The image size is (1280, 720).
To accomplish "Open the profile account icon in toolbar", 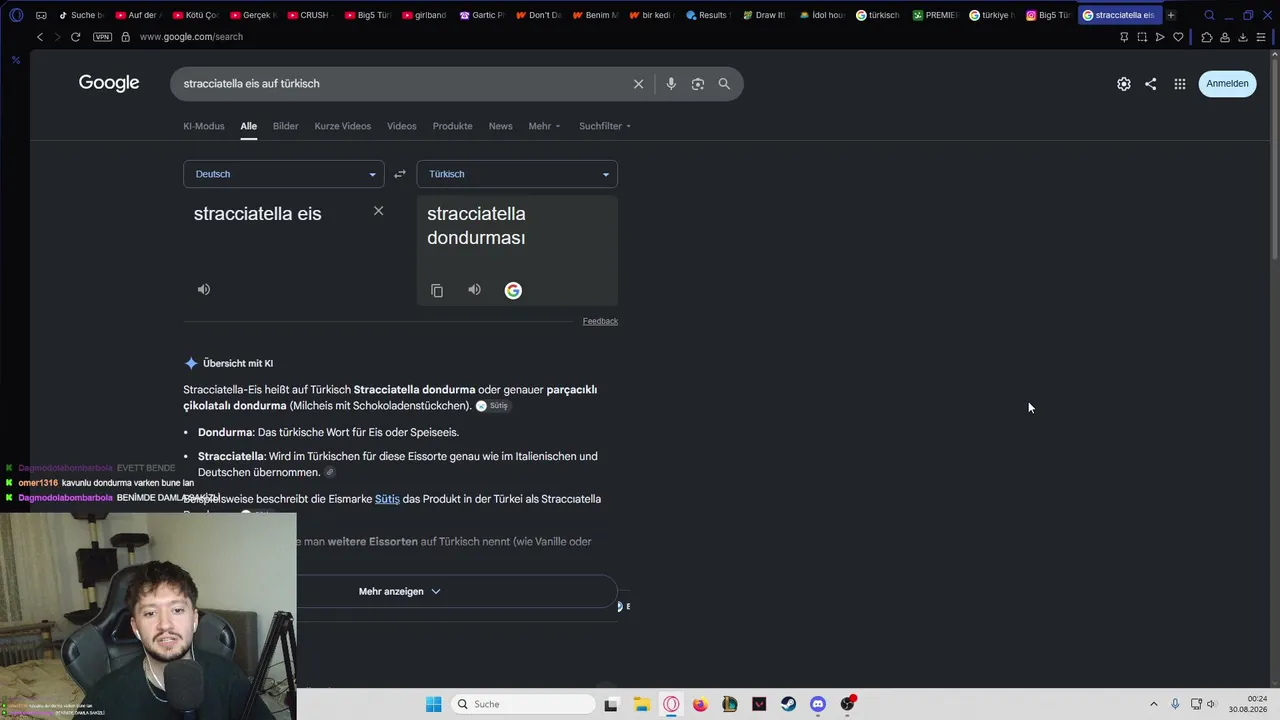I will click(x=1225, y=37).
